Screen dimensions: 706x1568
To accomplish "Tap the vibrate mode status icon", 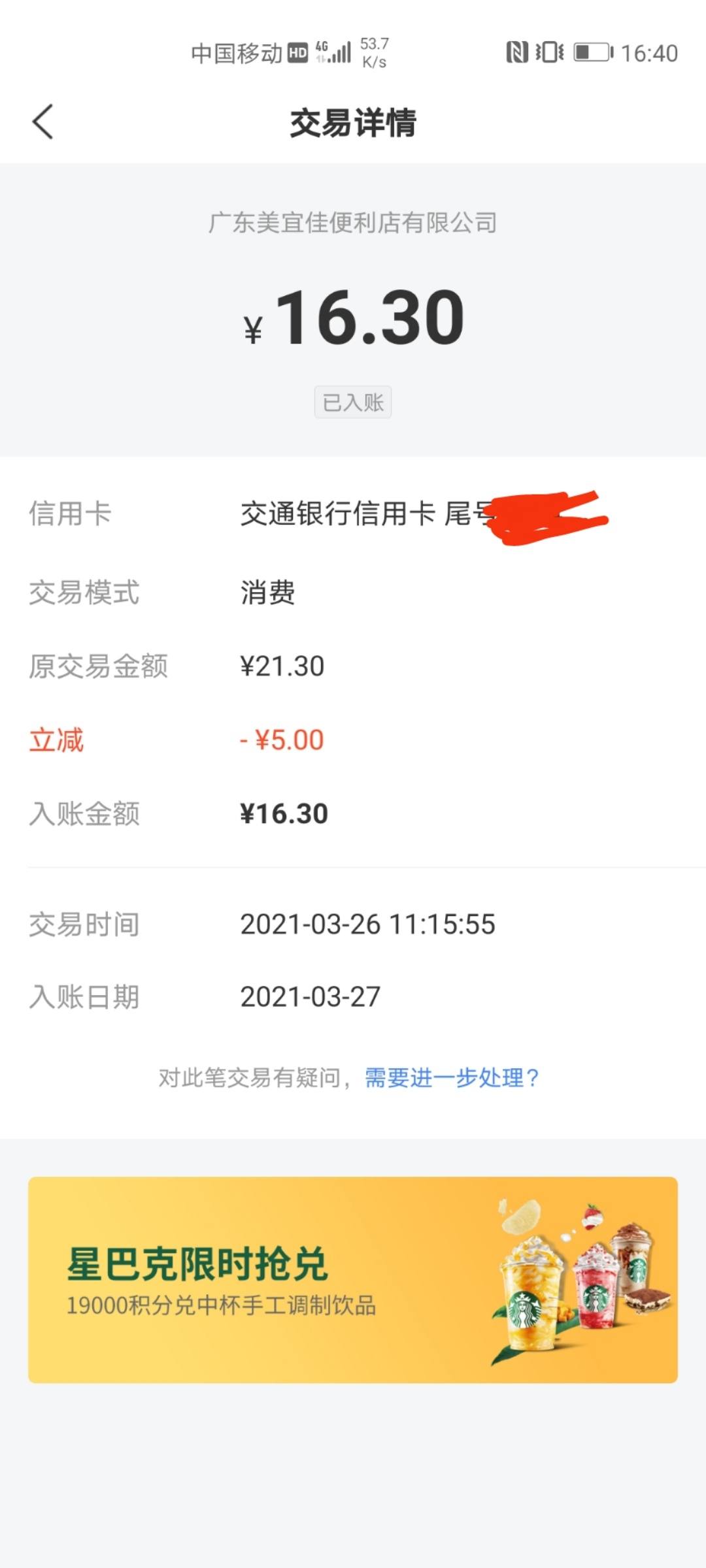I will 550,52.
